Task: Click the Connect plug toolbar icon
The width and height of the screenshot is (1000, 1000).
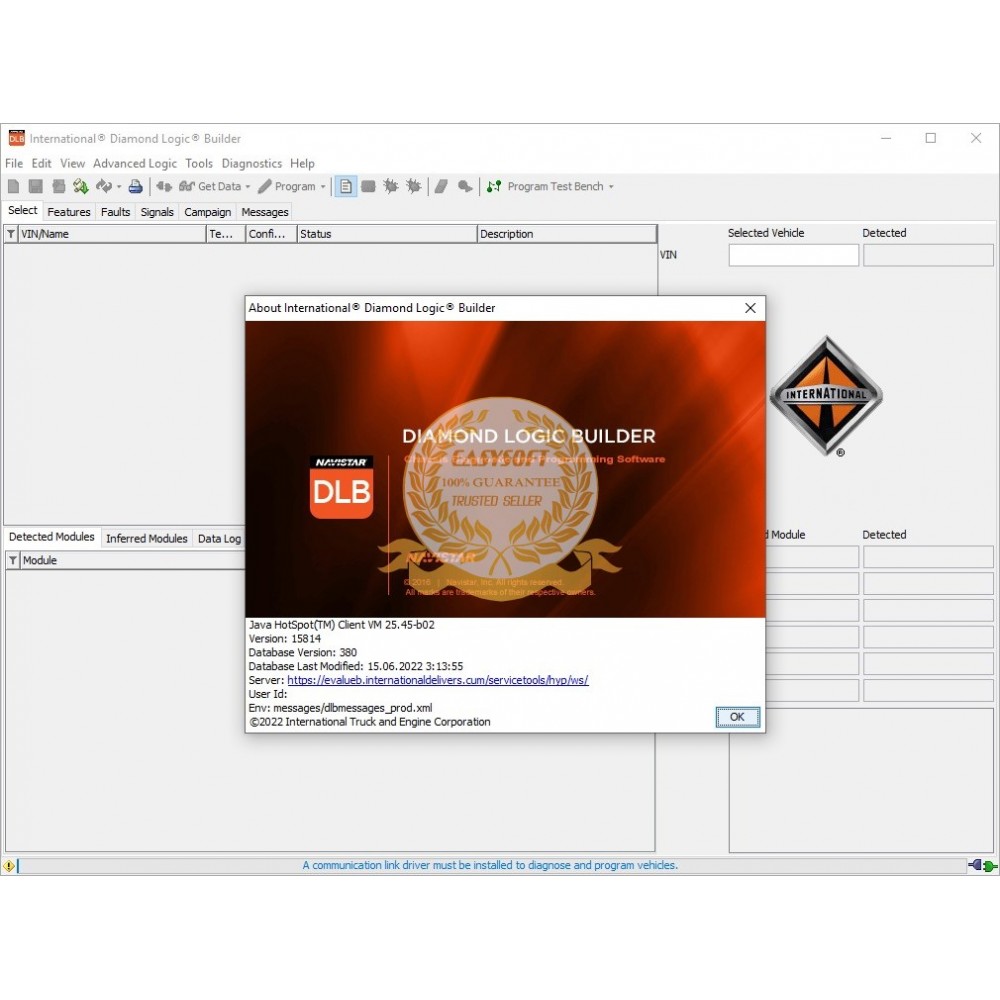Action: [x=164, y=186]
